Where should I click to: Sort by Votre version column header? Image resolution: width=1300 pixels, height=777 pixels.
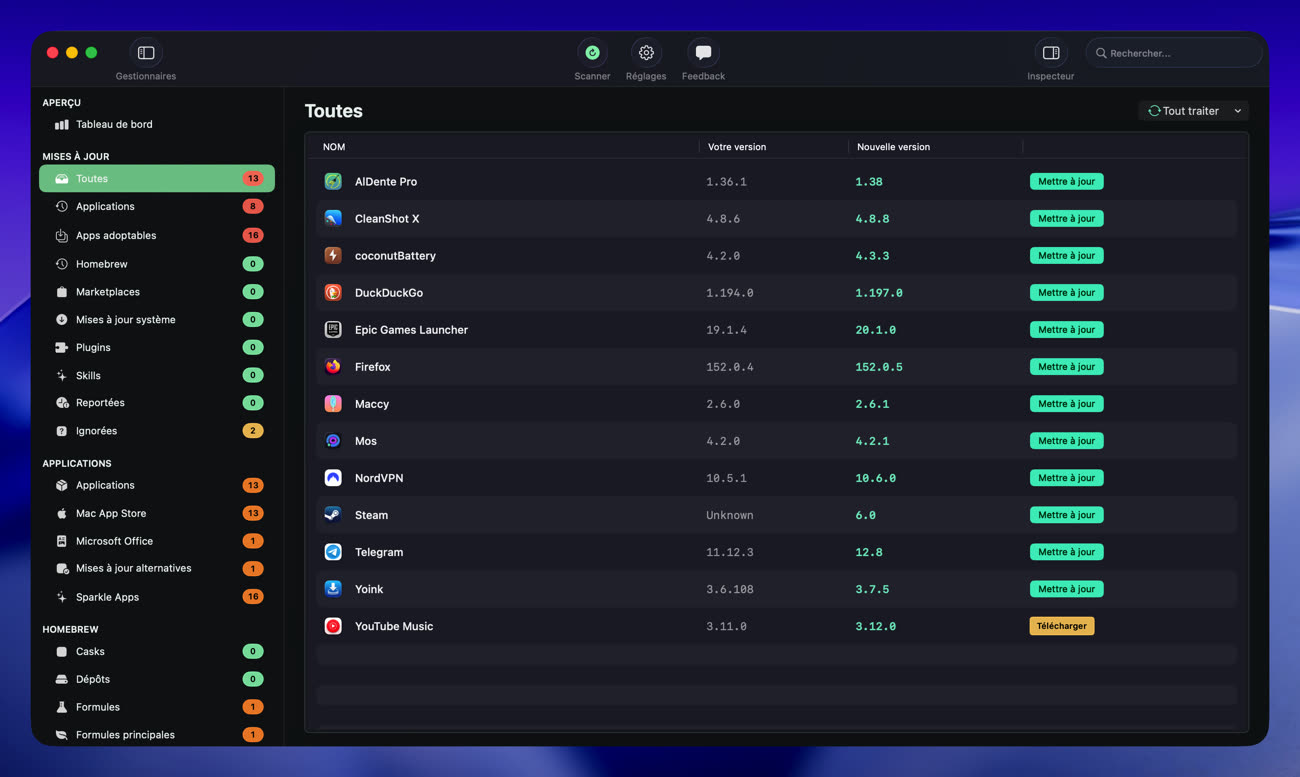(x=737, y=147)
